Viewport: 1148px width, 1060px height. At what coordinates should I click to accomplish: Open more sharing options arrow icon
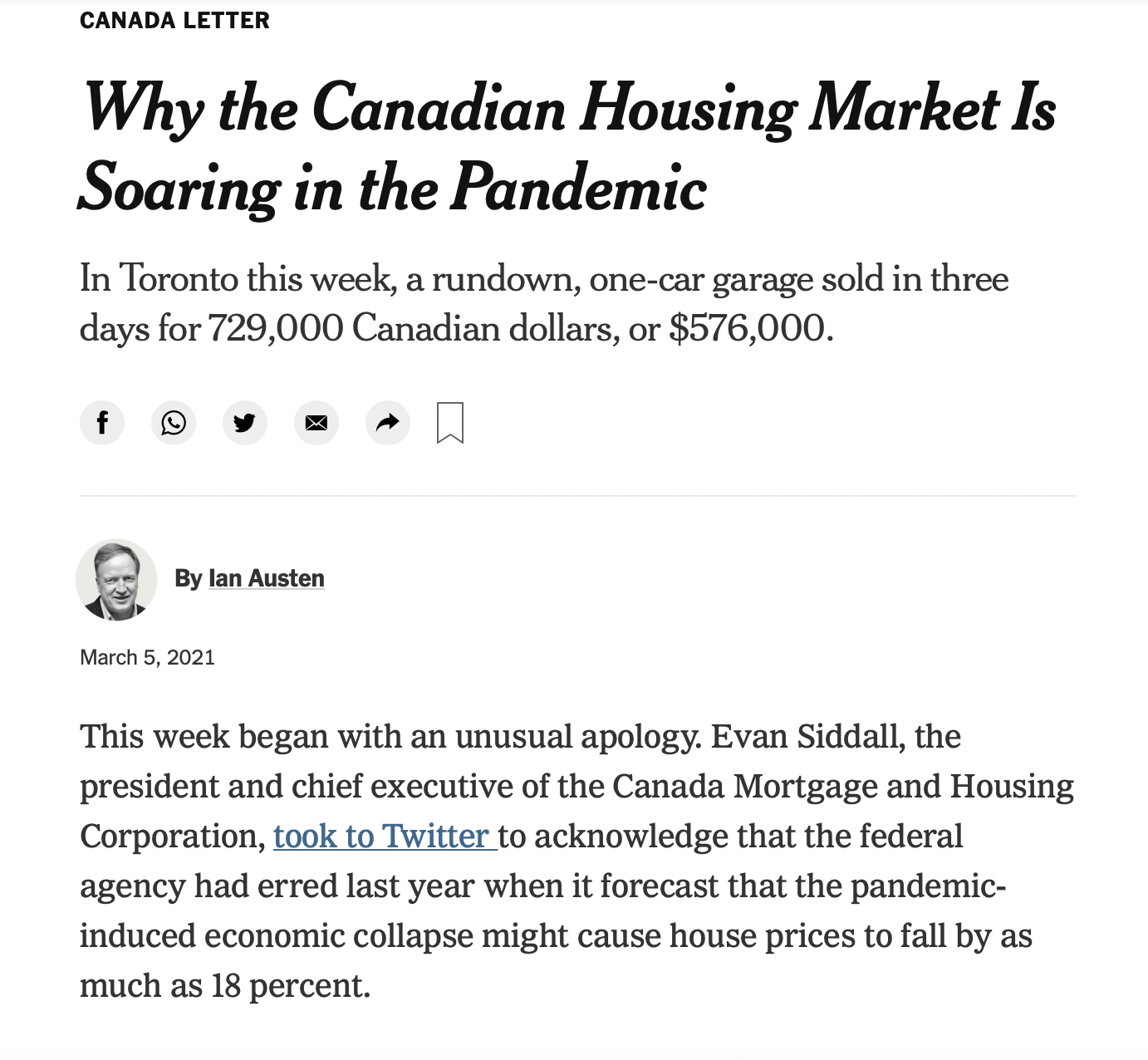click(x=388, y=423)
